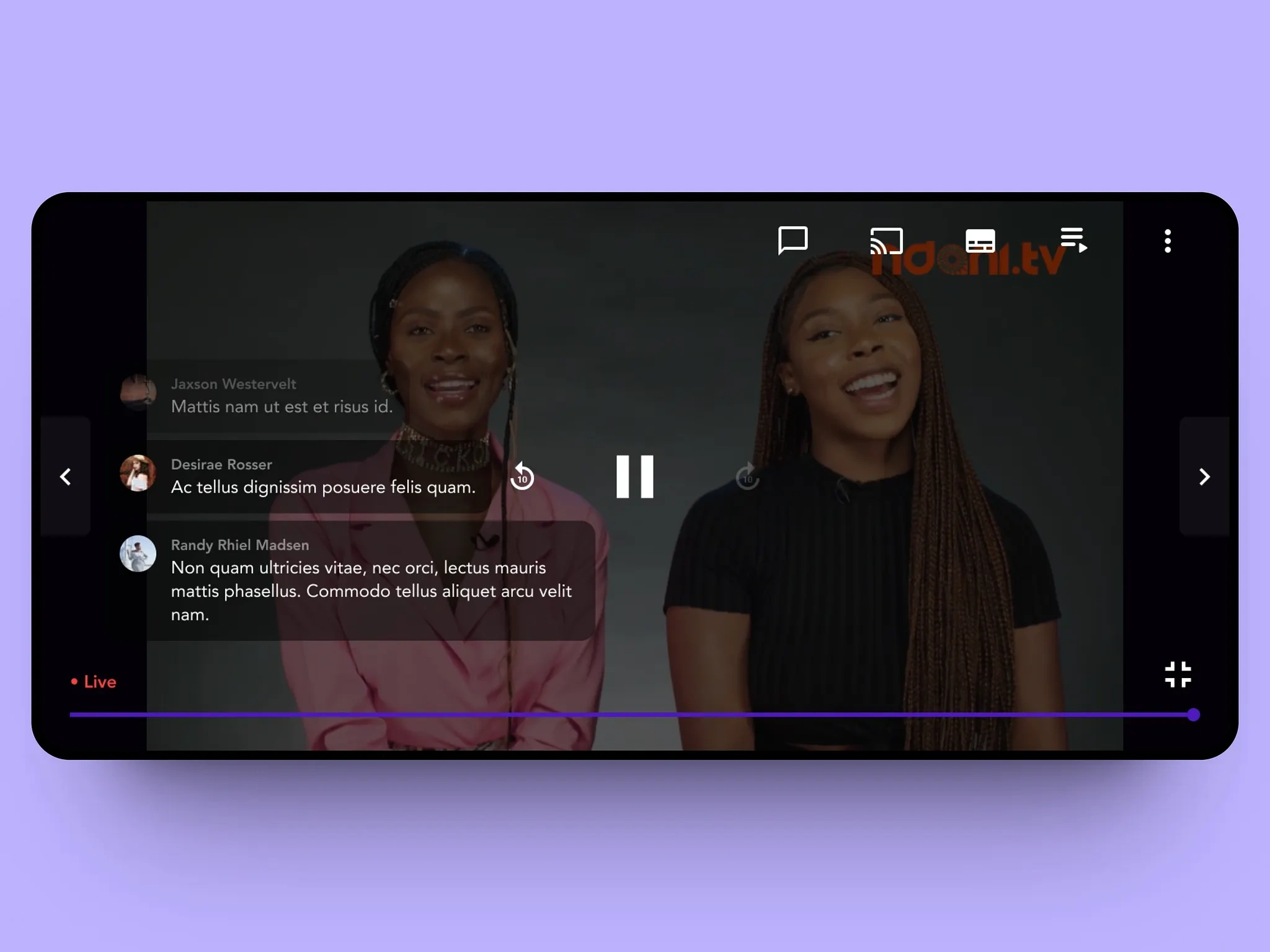Toggle subtitles caption icon
The width and height of the screenshot is (1270, 952).
980,240
